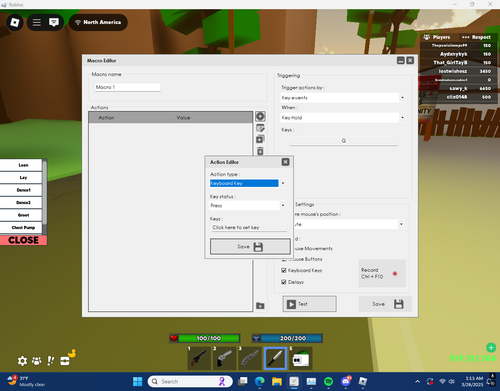Open the in-game group people icon
Viewport: 500px width, 391px height.
36,361
